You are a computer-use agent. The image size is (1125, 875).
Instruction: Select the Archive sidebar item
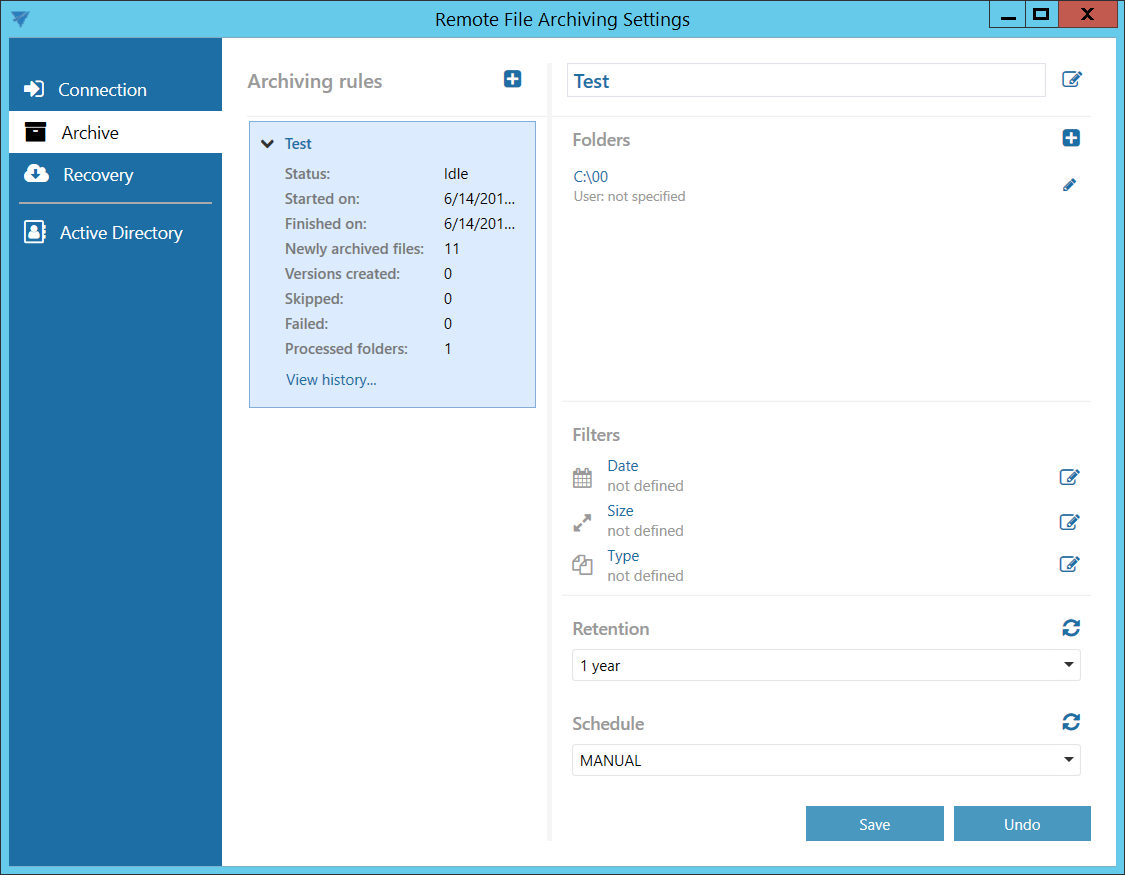click(90, 133)
